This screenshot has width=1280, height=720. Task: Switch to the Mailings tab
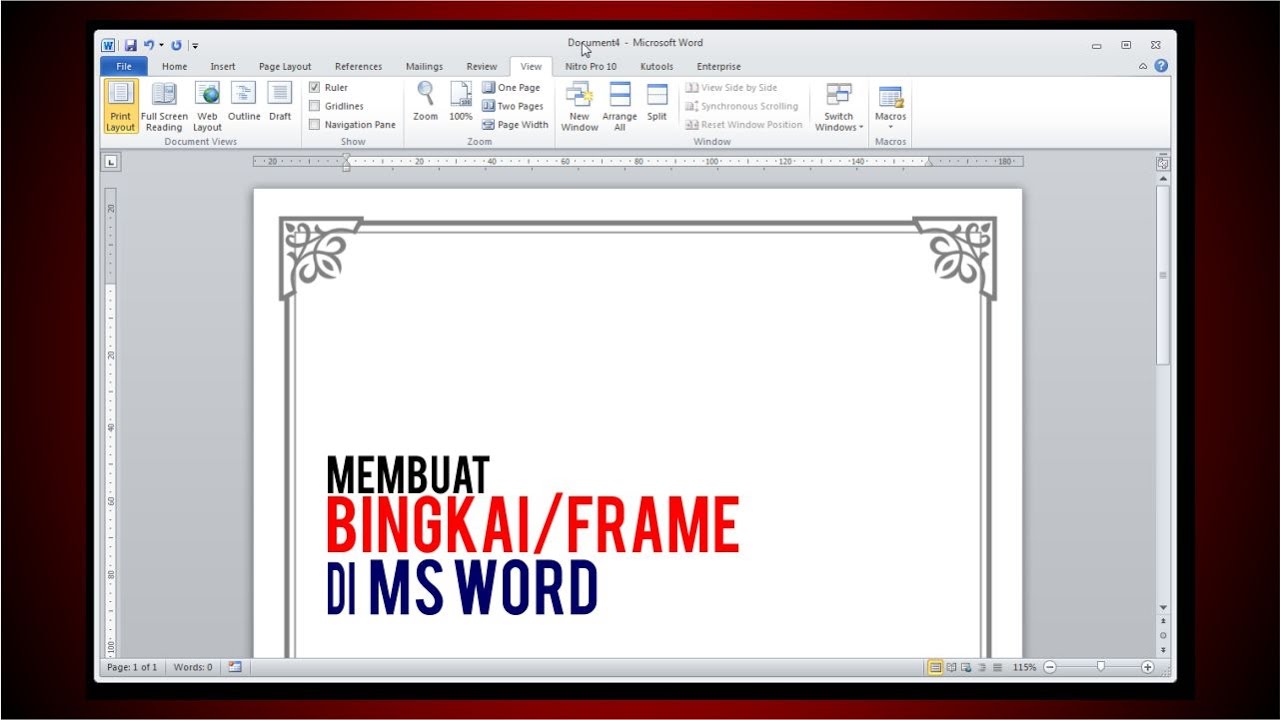pos(424,66)
